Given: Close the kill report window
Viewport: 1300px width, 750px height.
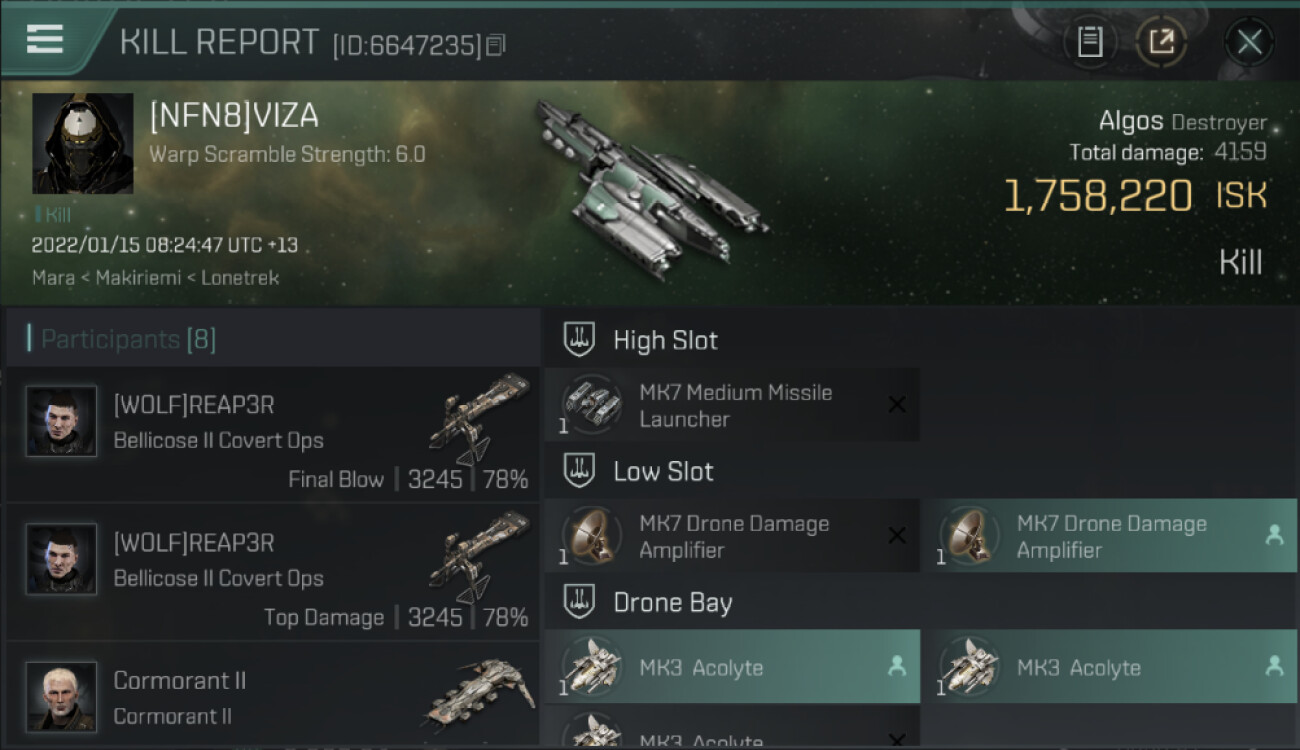Looking at the screenshot, I should (1249, 42).
